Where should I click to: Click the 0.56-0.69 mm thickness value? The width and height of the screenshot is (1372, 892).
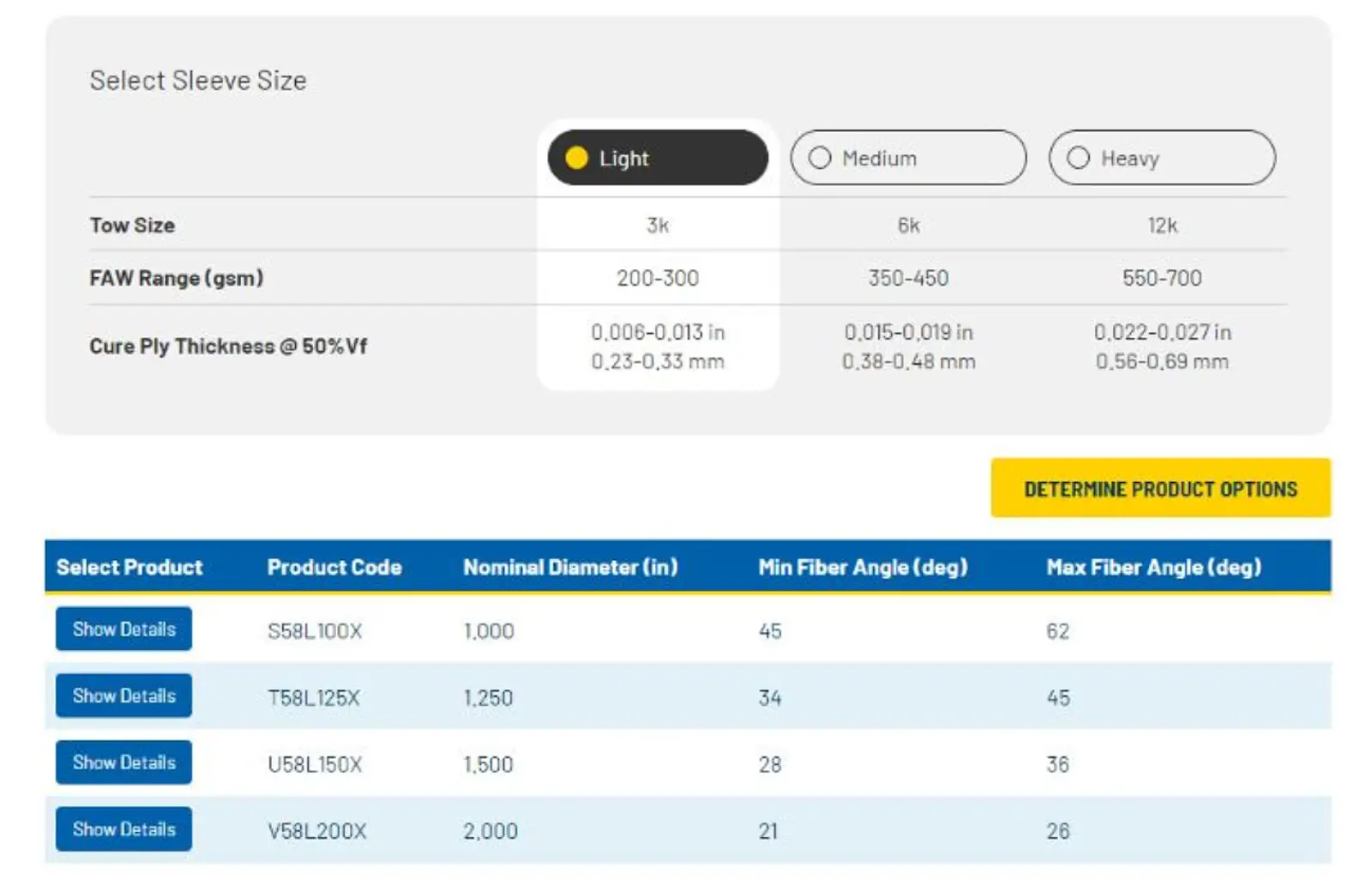[1162, 361]
